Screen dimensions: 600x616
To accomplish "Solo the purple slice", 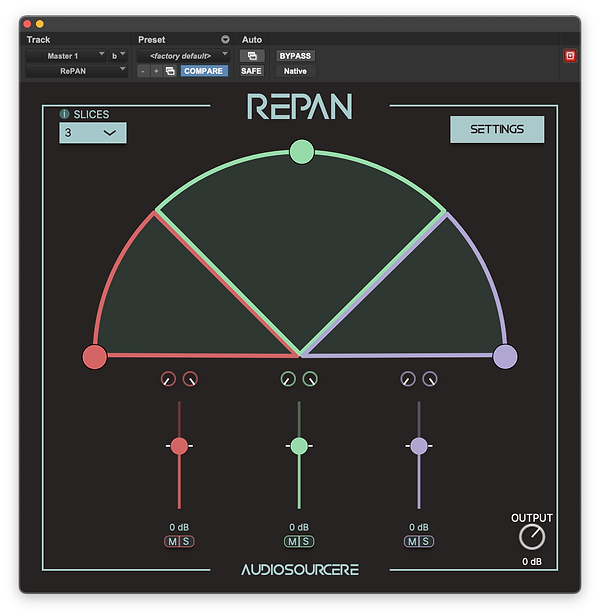I will tap(426, 541).
